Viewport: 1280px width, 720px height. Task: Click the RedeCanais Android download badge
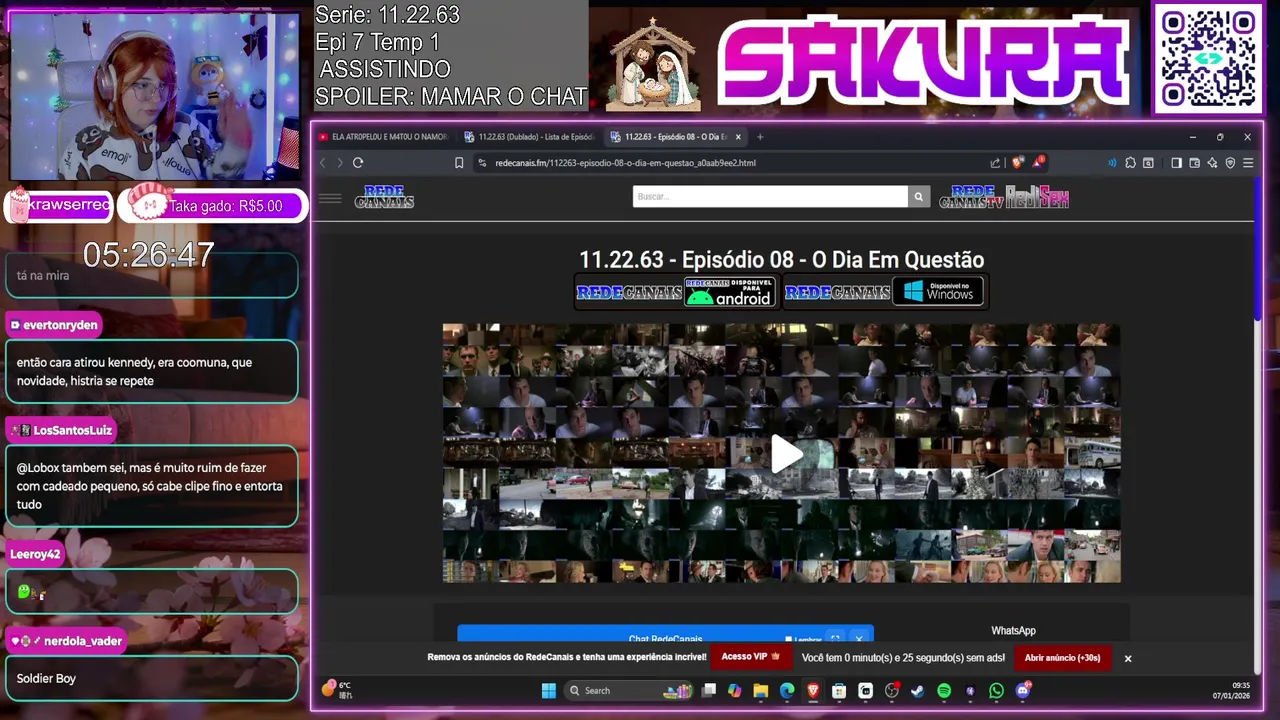[677, 292]
